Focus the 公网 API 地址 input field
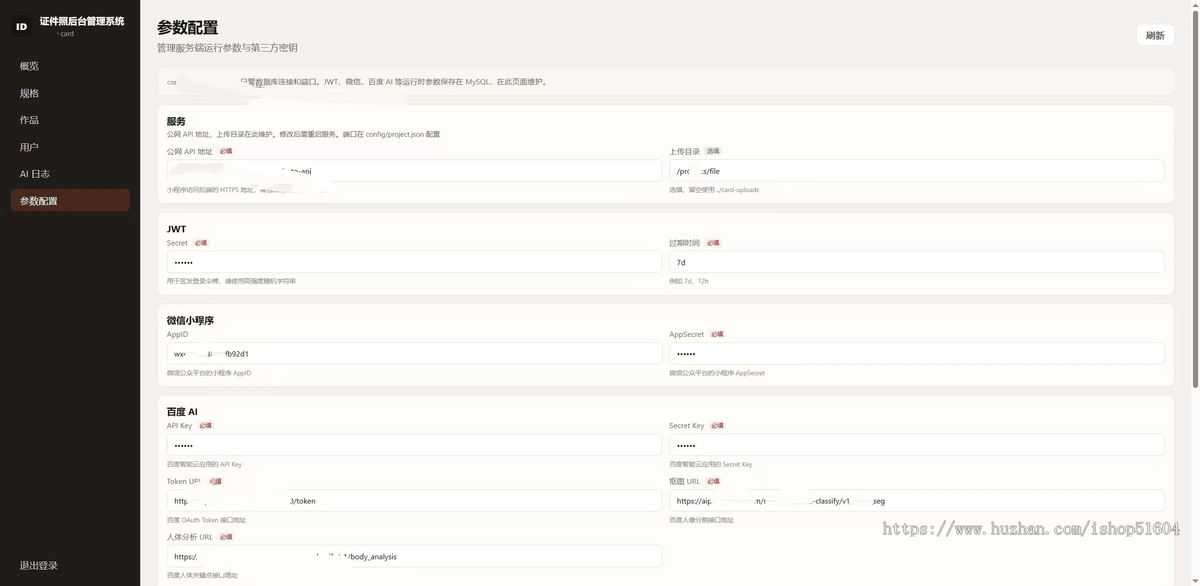 click(414, 171)
